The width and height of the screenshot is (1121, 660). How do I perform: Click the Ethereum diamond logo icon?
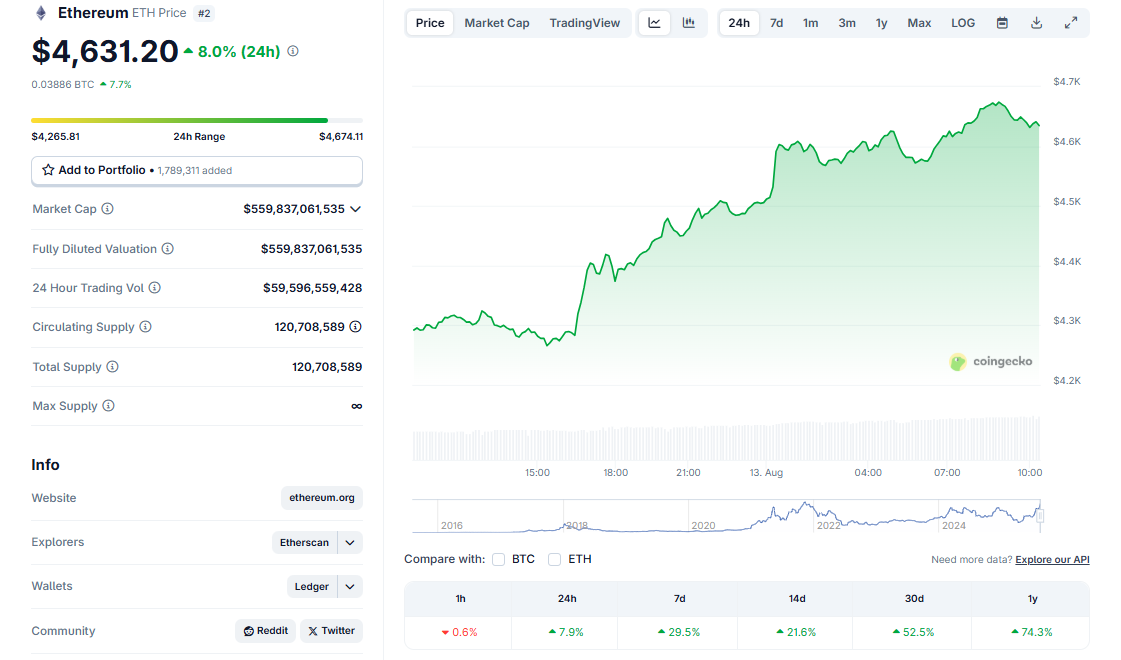(x=41, y=13)
